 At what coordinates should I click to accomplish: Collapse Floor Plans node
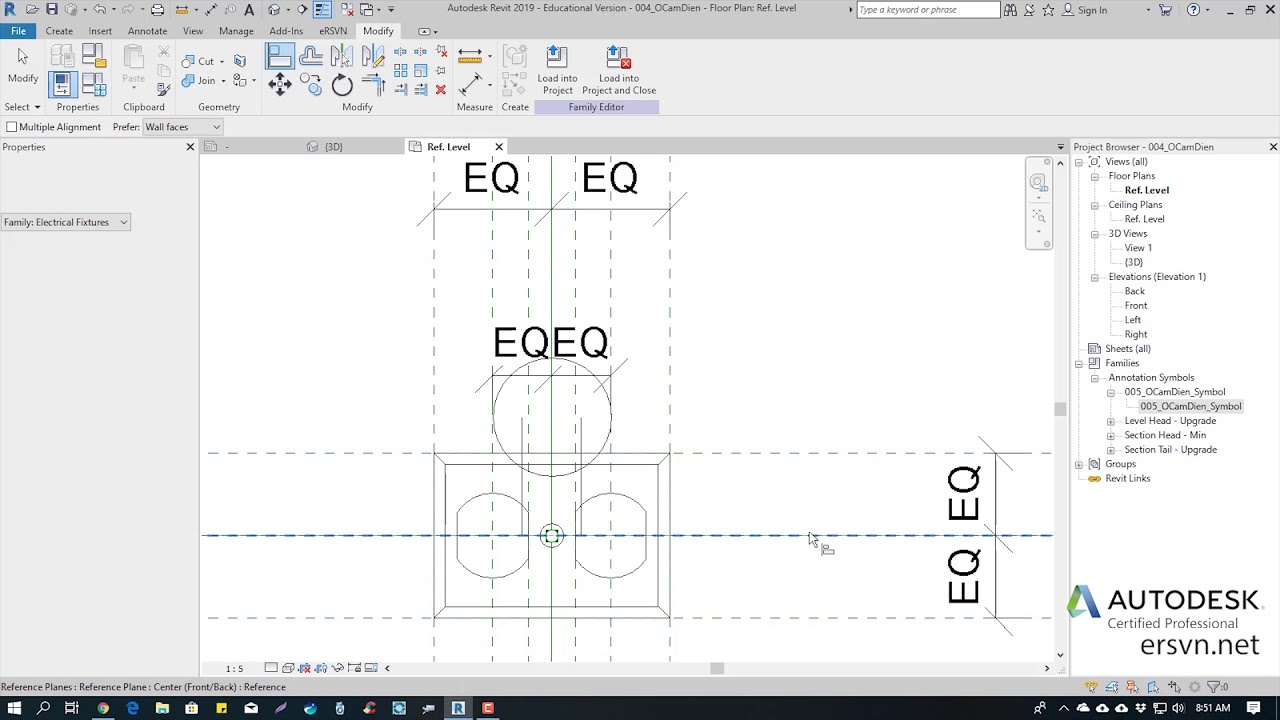coord(1095,176)
